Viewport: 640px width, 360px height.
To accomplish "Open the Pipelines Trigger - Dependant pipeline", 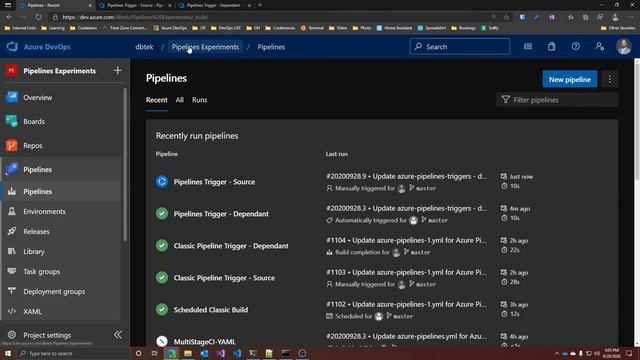I will tap(221, 214).
